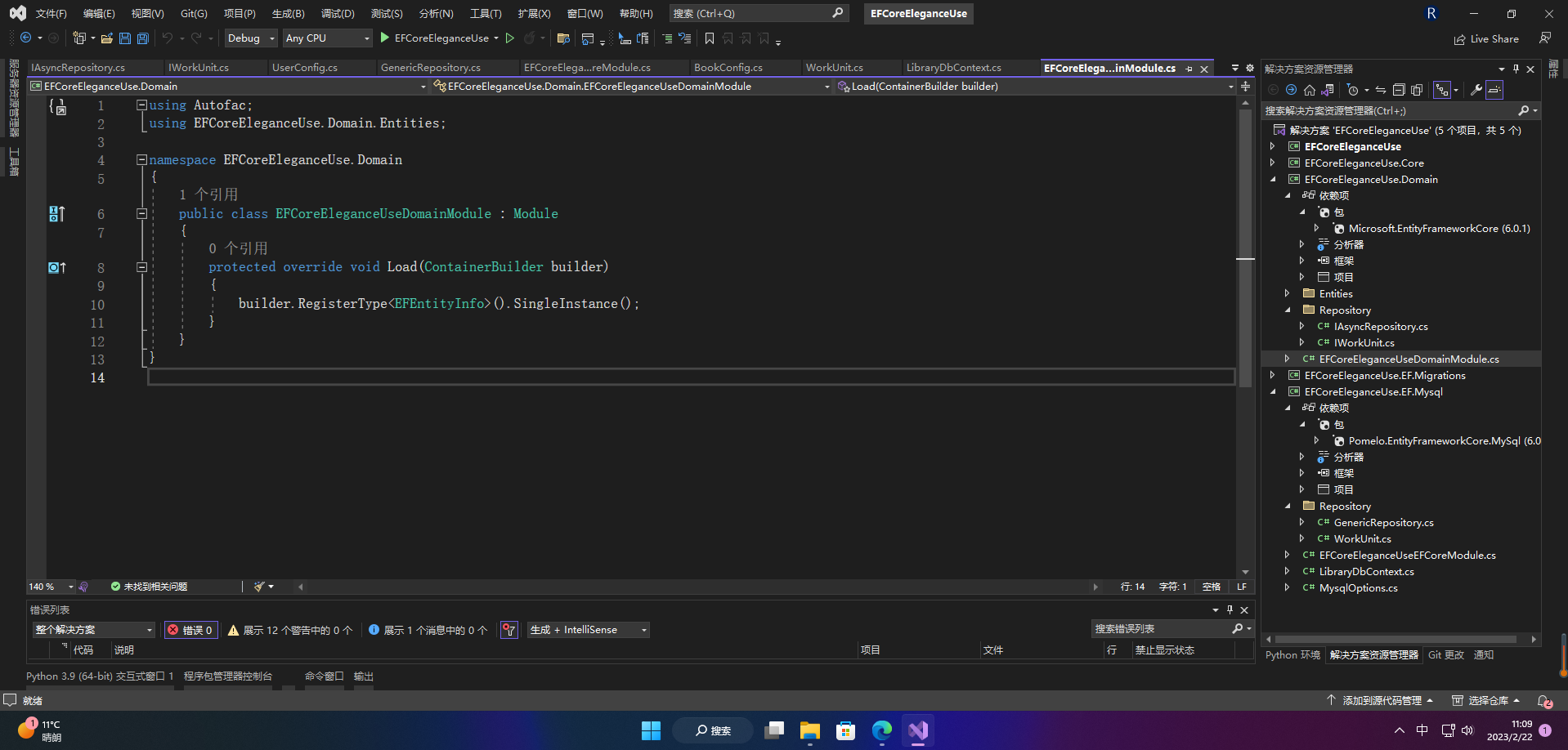Click the editor horizontal scrollbar track

697,587
